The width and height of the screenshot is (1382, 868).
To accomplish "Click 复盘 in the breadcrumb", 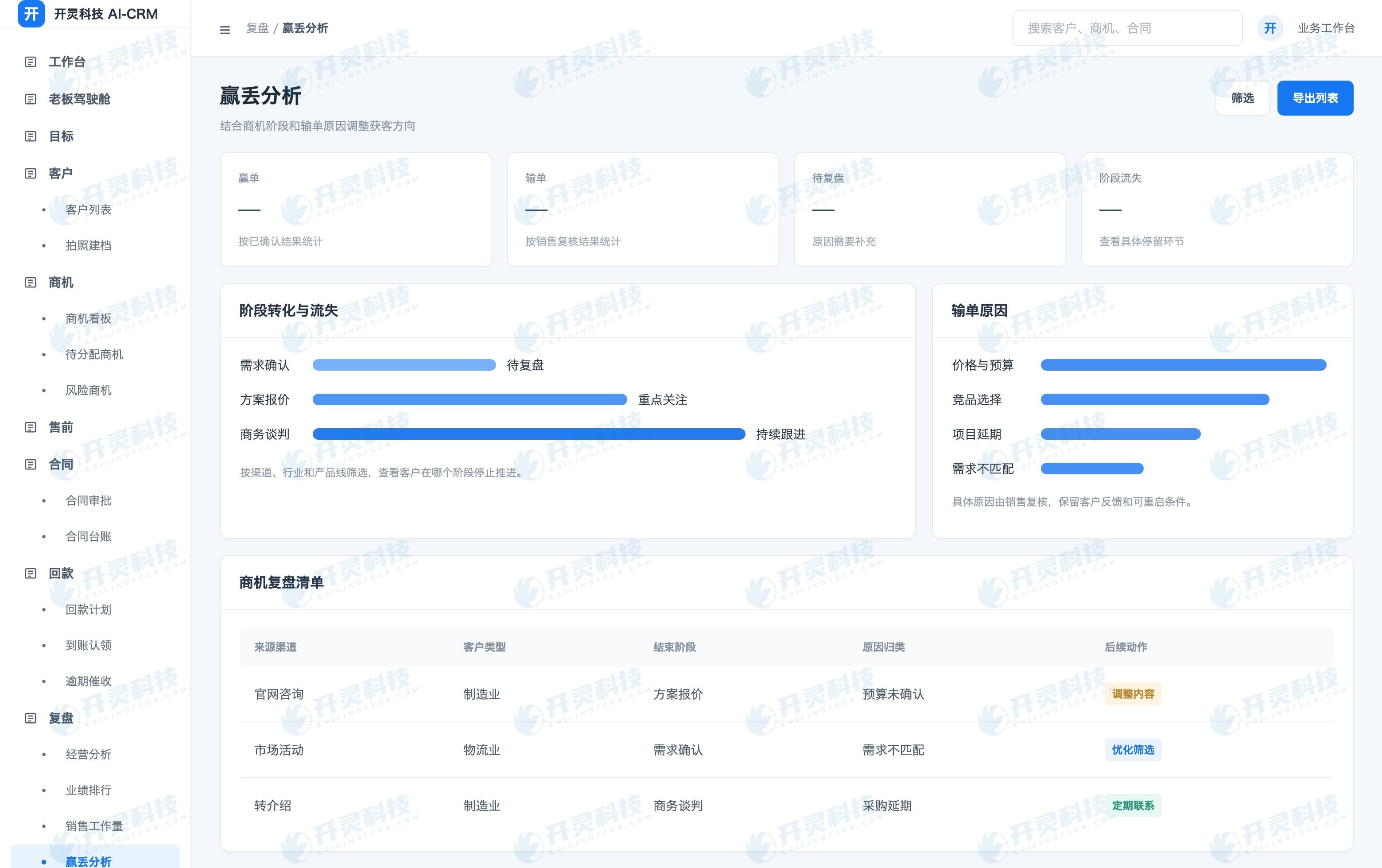I will [x=258, y=28].
